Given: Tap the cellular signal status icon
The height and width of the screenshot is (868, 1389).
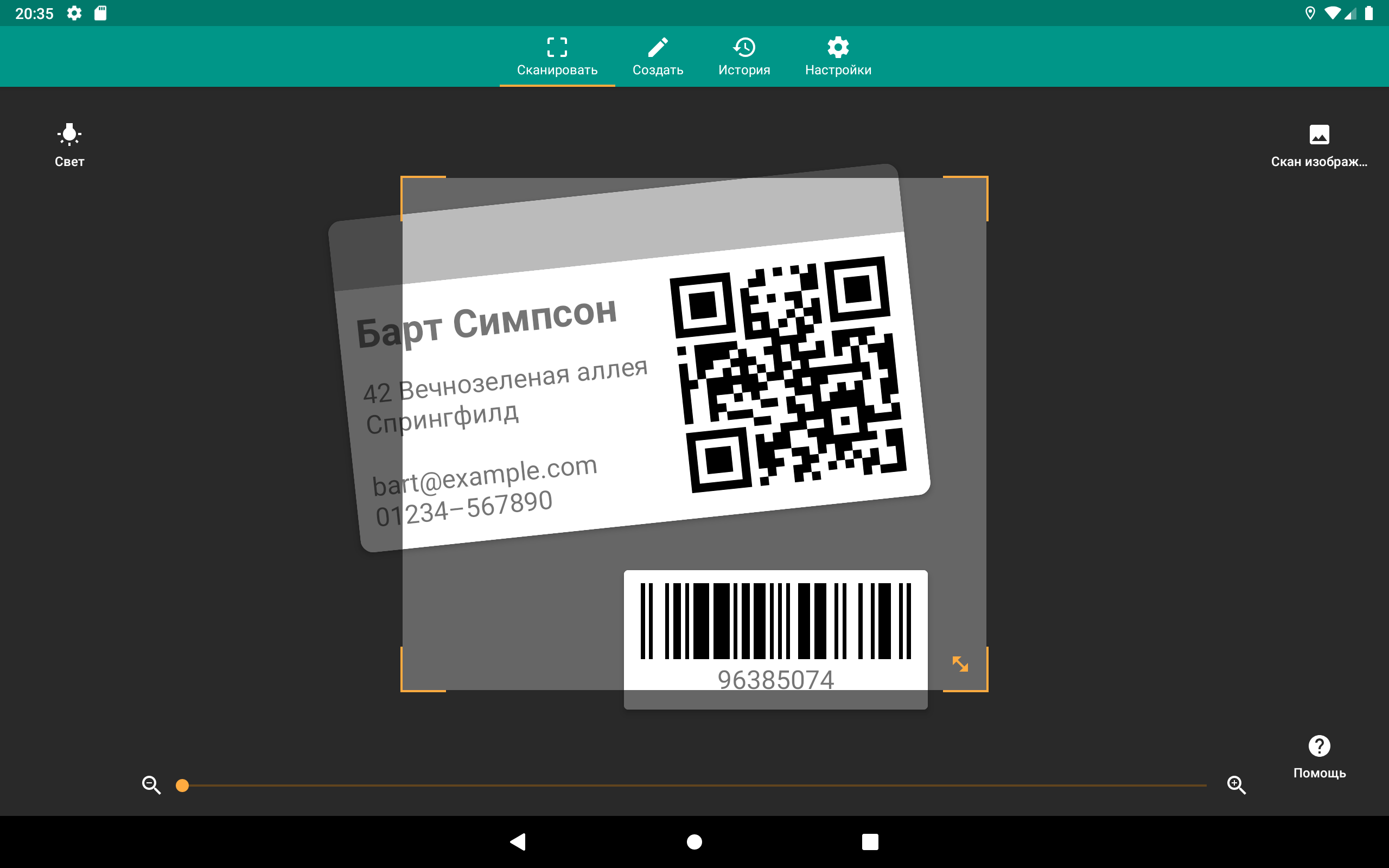Looking at the screenshot, I should click(x=1349, y=13).
